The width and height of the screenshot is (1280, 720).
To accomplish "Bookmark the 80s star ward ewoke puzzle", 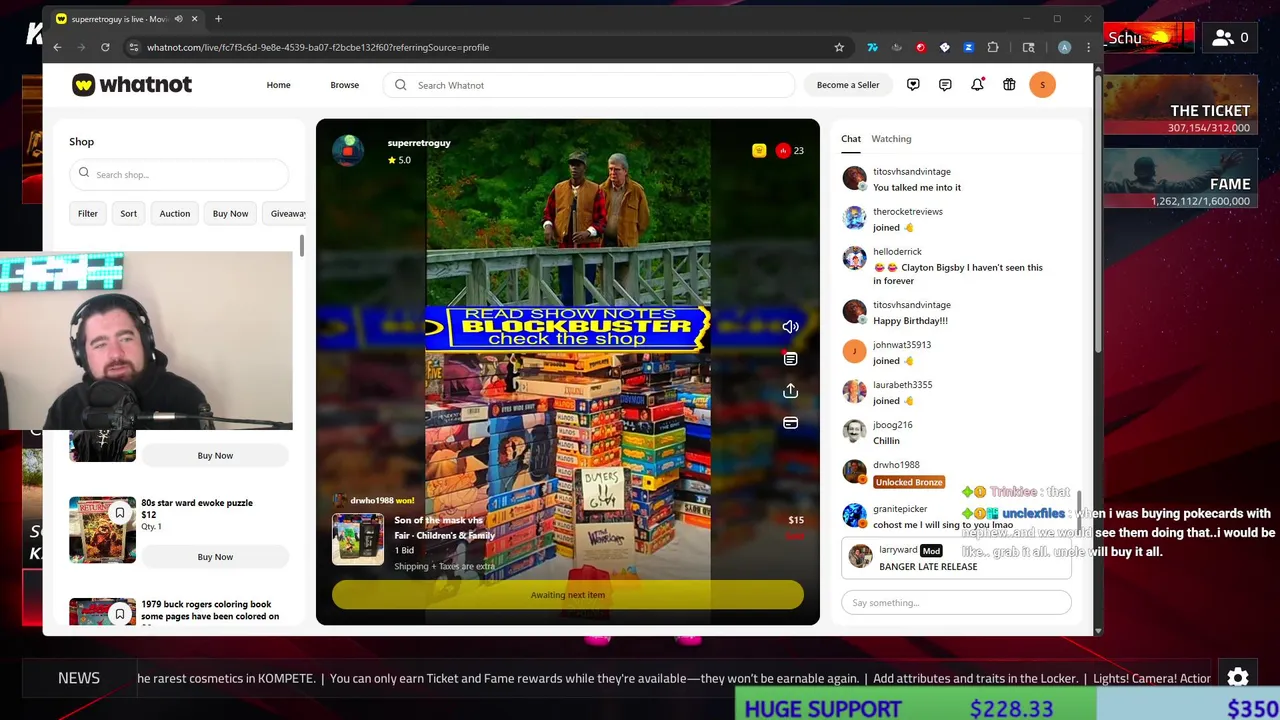I will point(120,513).
